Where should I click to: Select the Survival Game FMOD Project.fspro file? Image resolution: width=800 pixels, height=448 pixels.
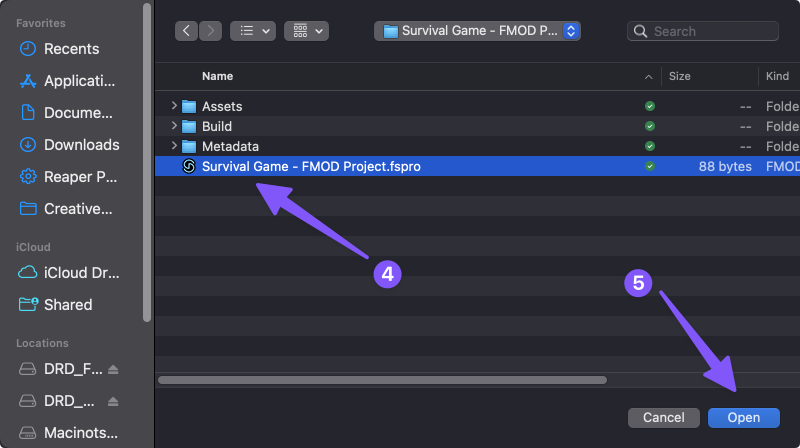(310, 167)
